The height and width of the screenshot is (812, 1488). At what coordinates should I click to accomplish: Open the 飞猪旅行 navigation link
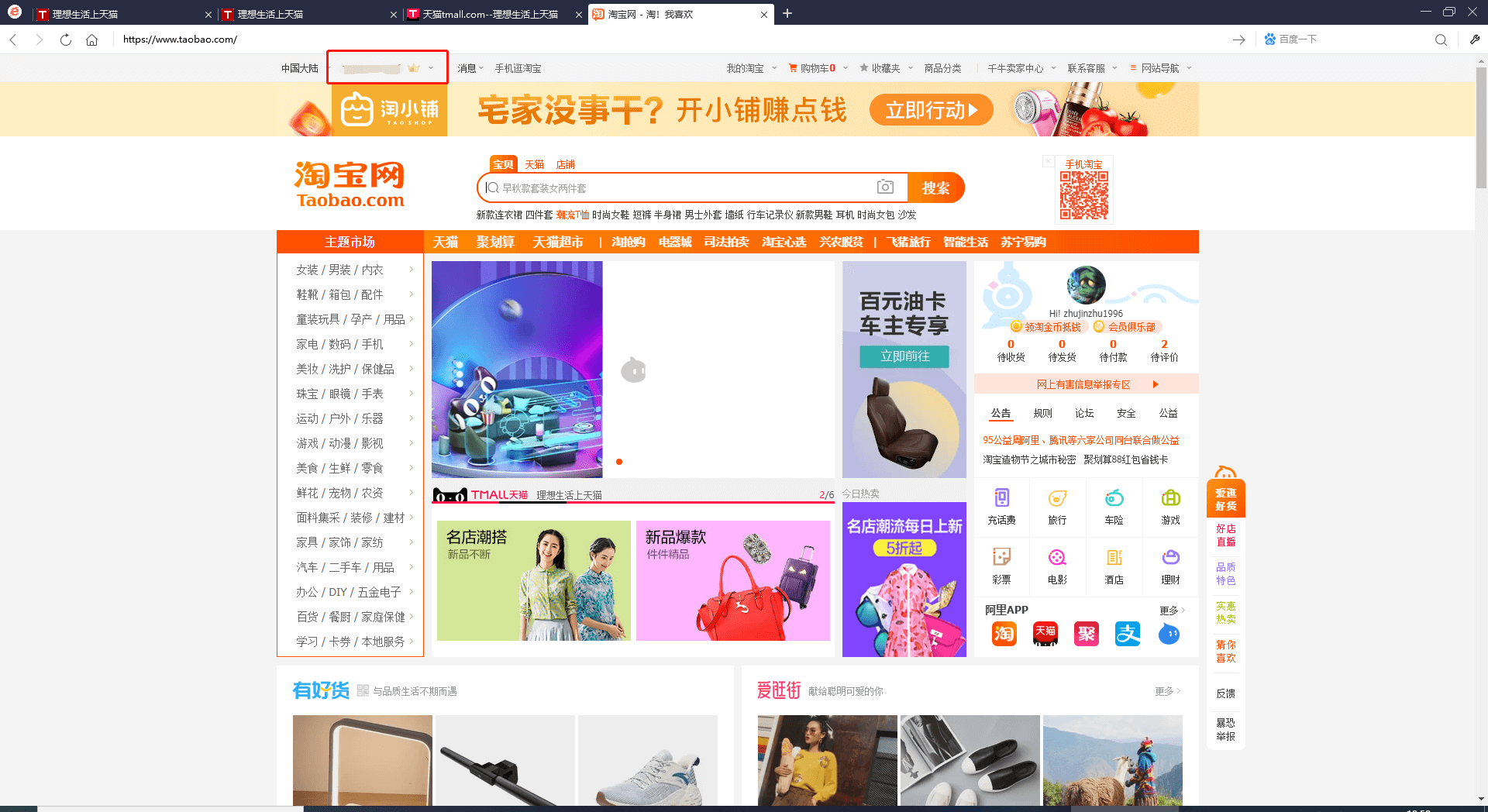pos(908,242)
